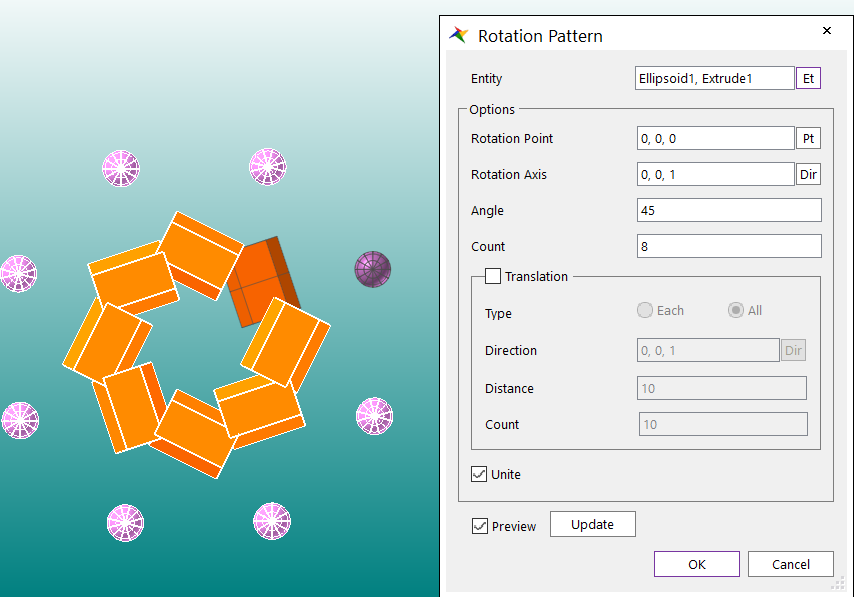Image resolution: width=854 pixels, height=597 pixels.
Task: Click the Pt rotation point picker
Action: [808, 138]
